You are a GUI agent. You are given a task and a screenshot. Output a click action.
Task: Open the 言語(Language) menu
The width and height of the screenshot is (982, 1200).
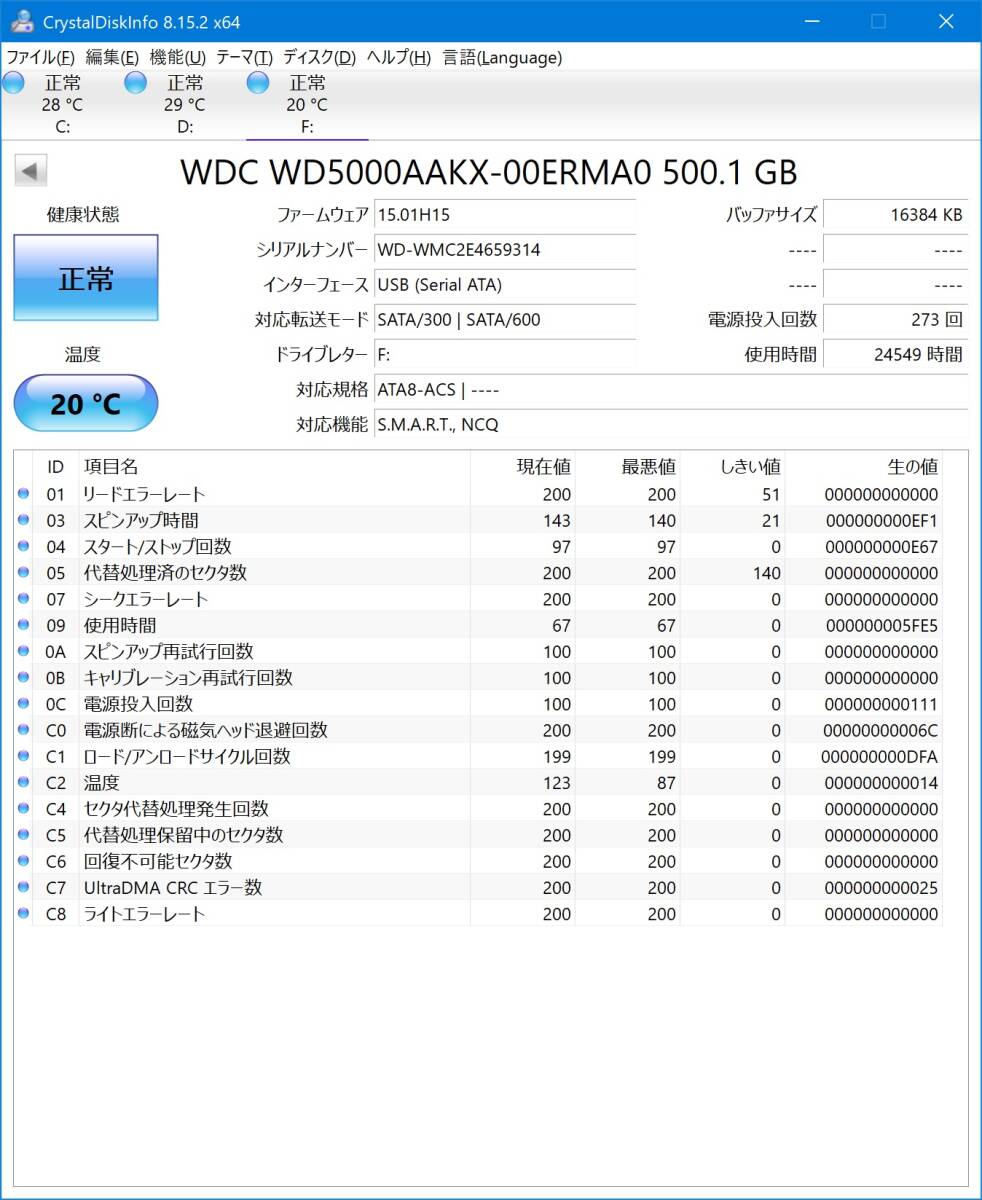[502, 58]
